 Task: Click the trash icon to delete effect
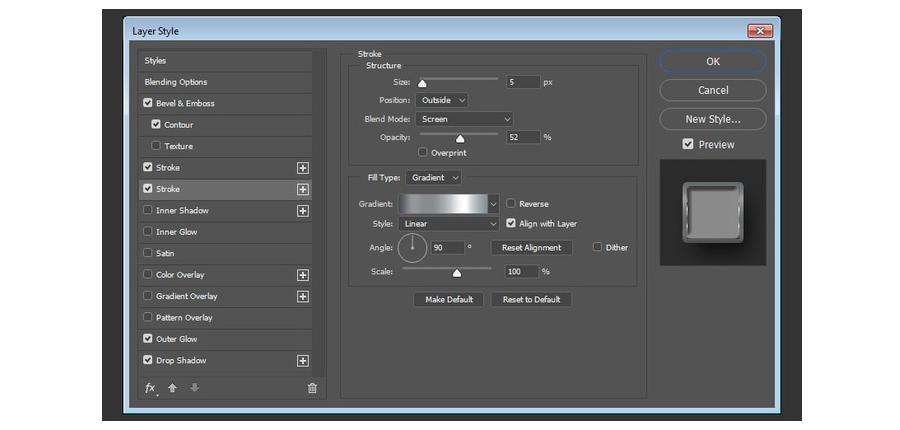coord(312,388)
